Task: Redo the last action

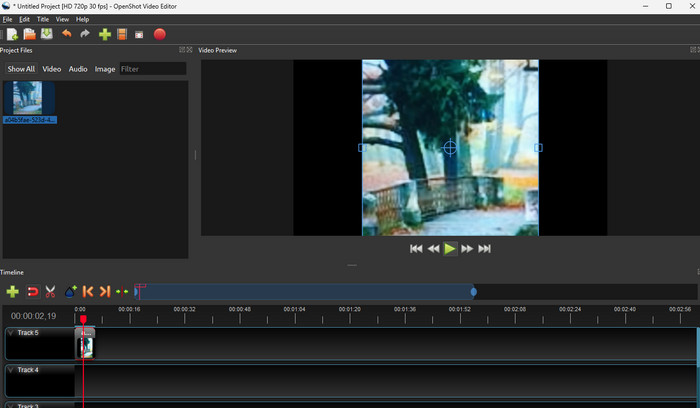Action: tap(84, 34)
